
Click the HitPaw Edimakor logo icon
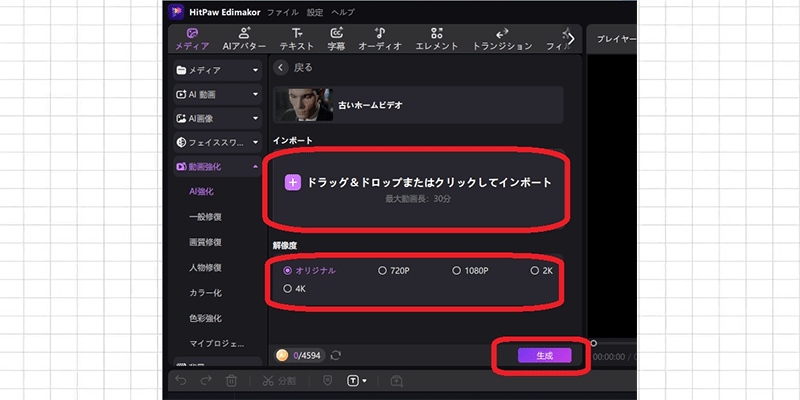177,12
